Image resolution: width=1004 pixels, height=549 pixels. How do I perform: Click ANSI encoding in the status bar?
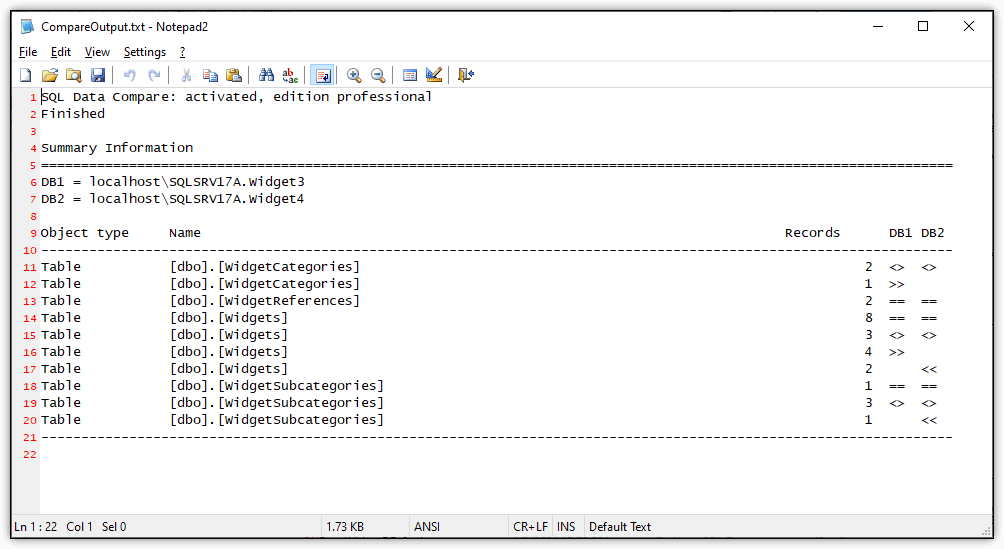(x=426, y=527)
